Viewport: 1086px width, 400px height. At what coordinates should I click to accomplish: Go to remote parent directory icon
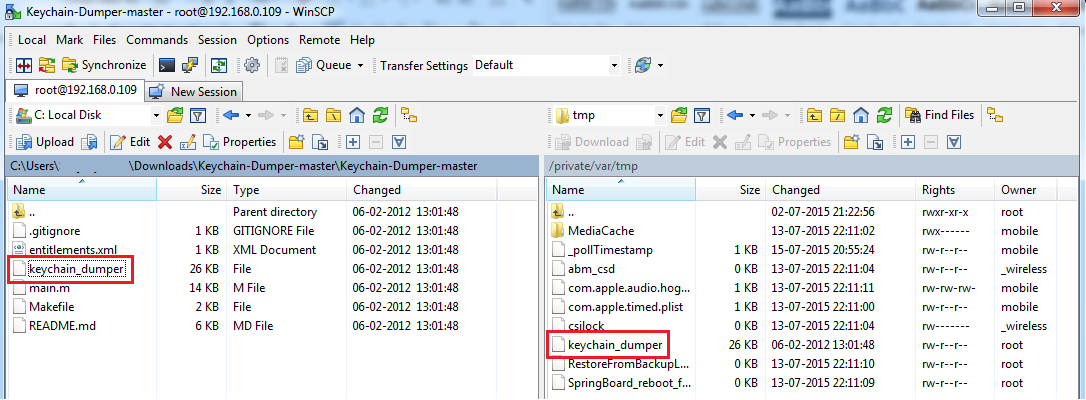[x=814, y=115]
